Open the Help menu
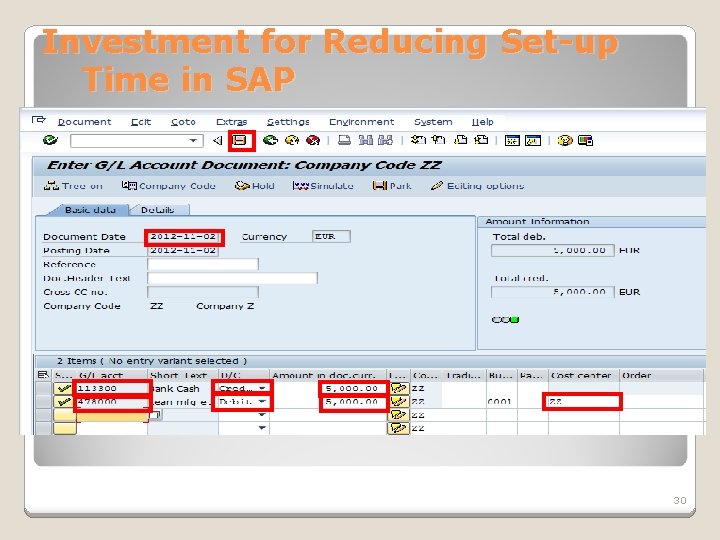The width and height of the screenshot is (720, 540). (483, 122)
